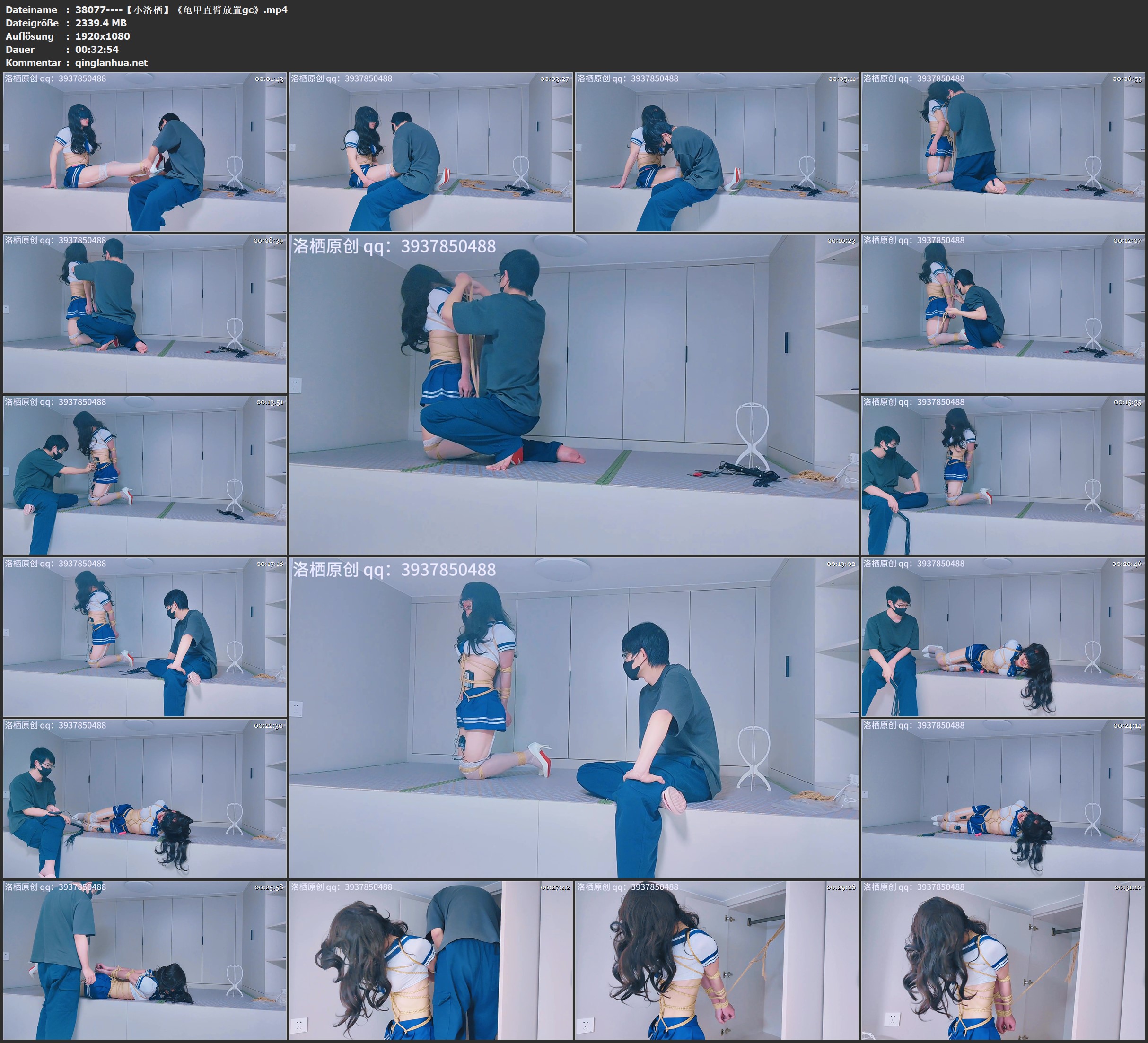The image size is (1148, 1043).
Task: Open the 00:29:26 frame
Action: [716, 960]
